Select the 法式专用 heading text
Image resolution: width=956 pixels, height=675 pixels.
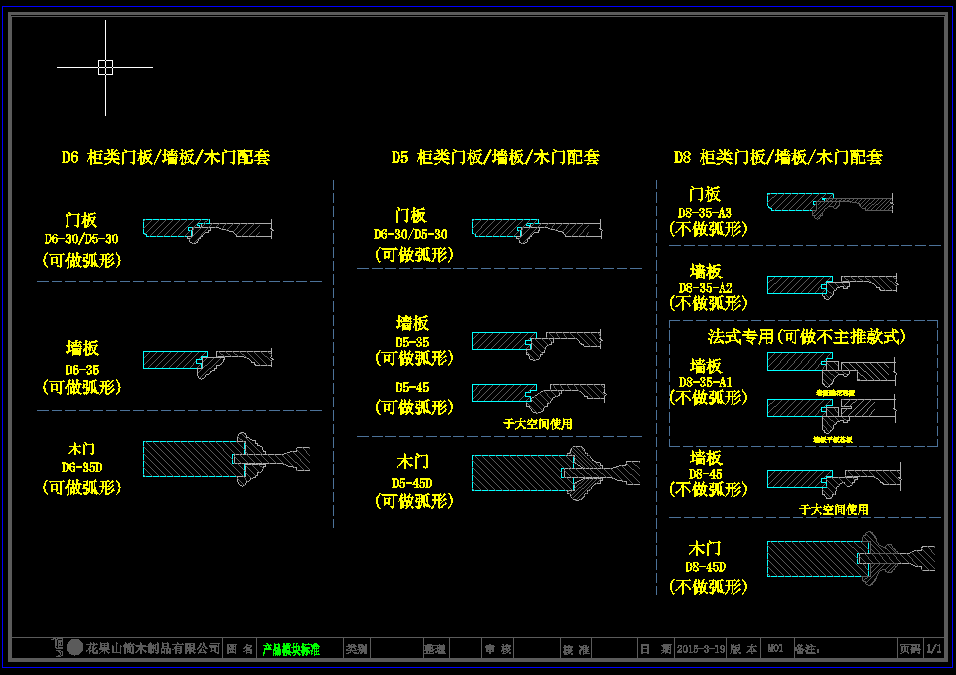pyautogui.click(x=806, y=337)
